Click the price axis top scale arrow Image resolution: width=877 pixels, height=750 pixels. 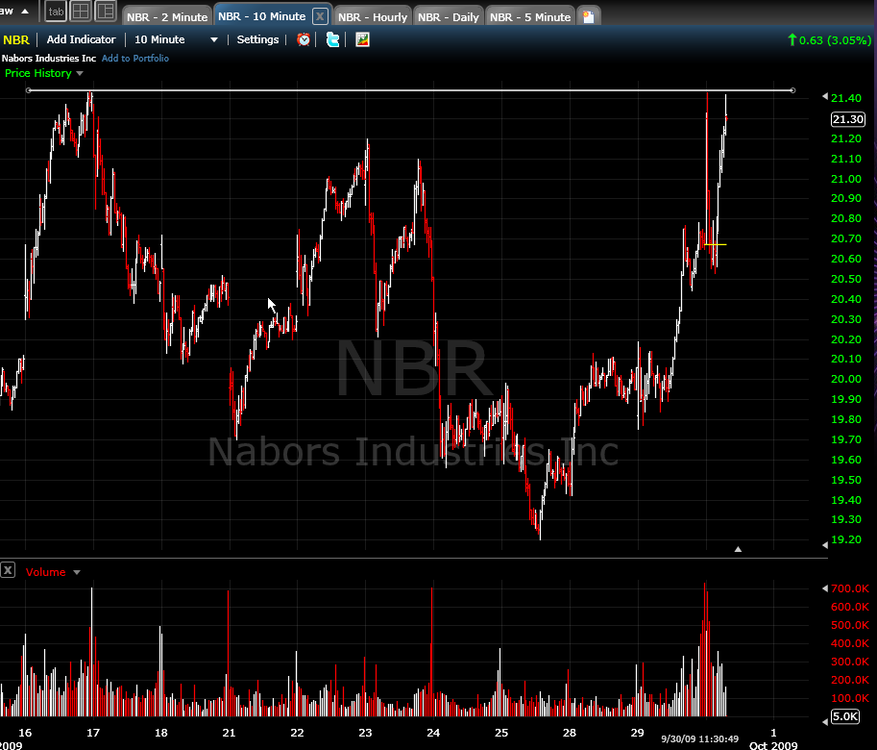click(825, 97)
